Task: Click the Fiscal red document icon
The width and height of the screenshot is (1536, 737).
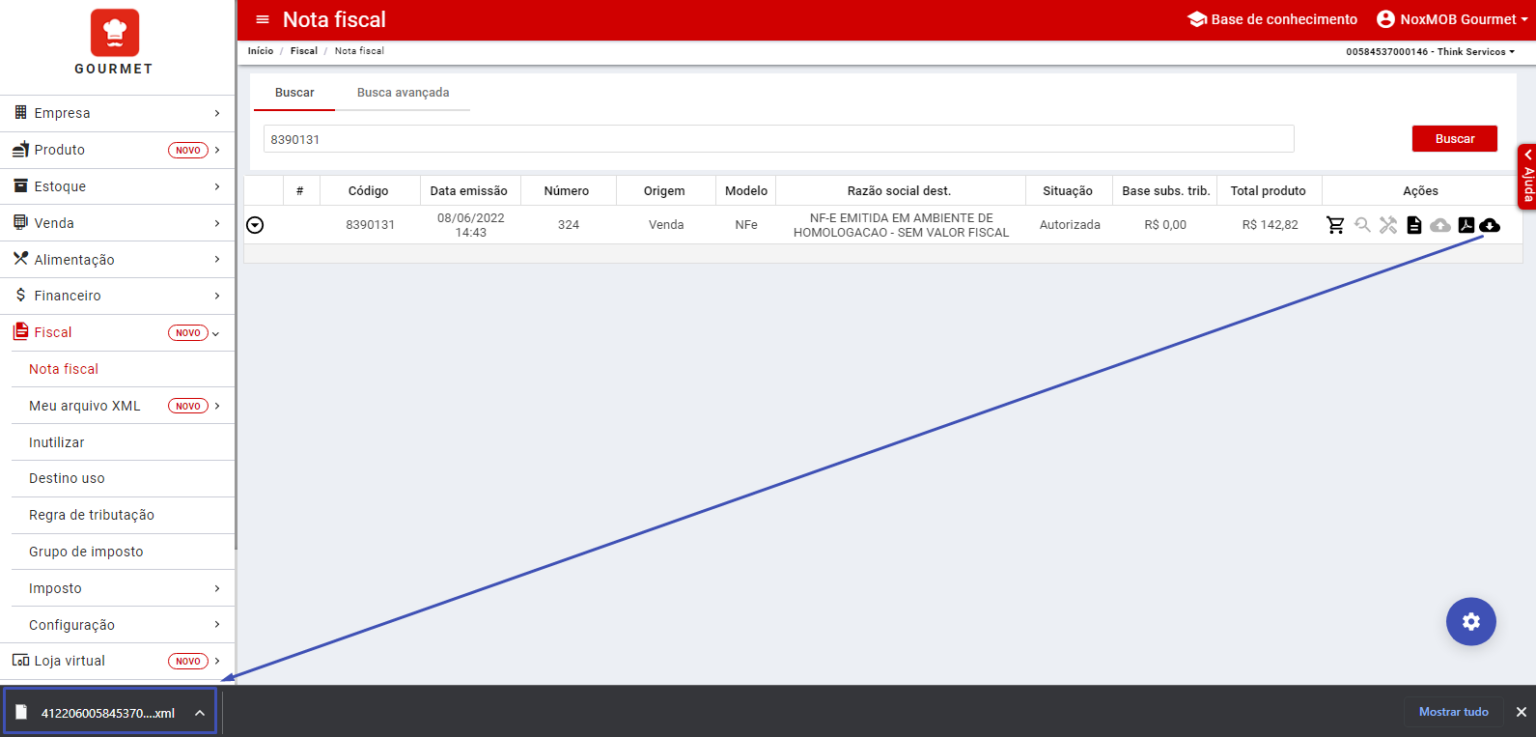Action: (x=20, y=332)
